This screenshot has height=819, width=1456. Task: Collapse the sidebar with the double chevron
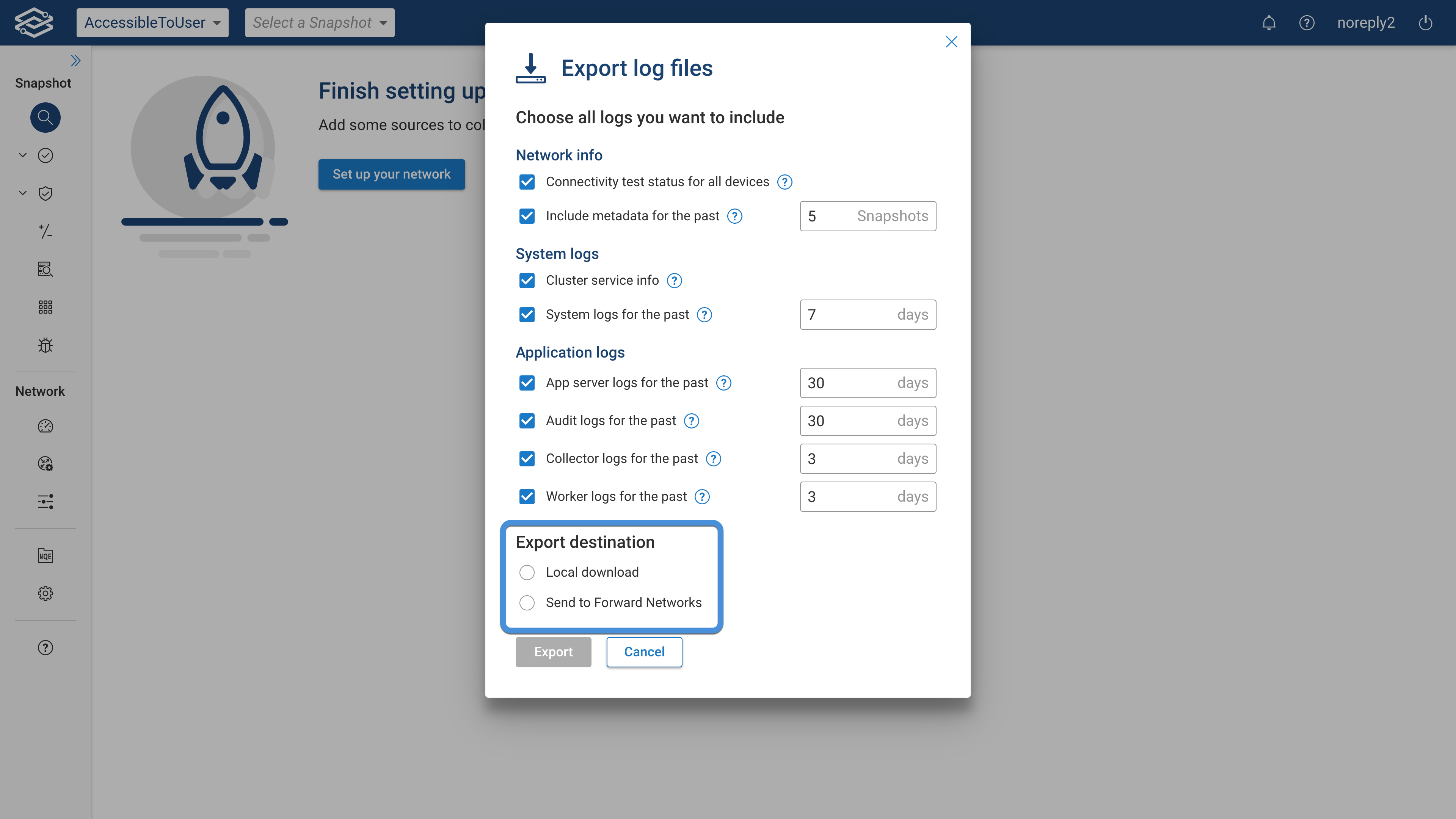(75, 60)
